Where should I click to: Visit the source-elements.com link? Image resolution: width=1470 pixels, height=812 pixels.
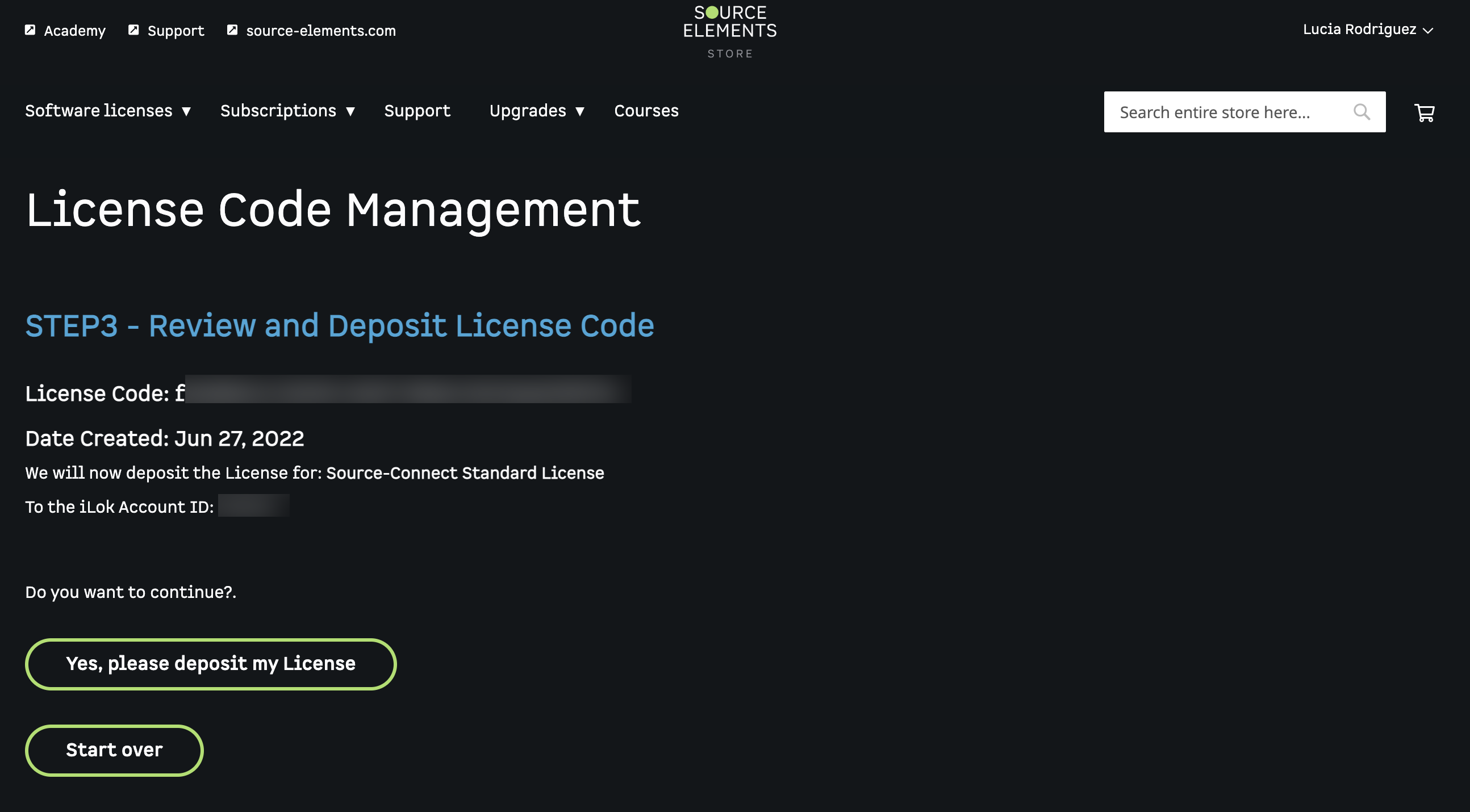(x=321, y=31)
